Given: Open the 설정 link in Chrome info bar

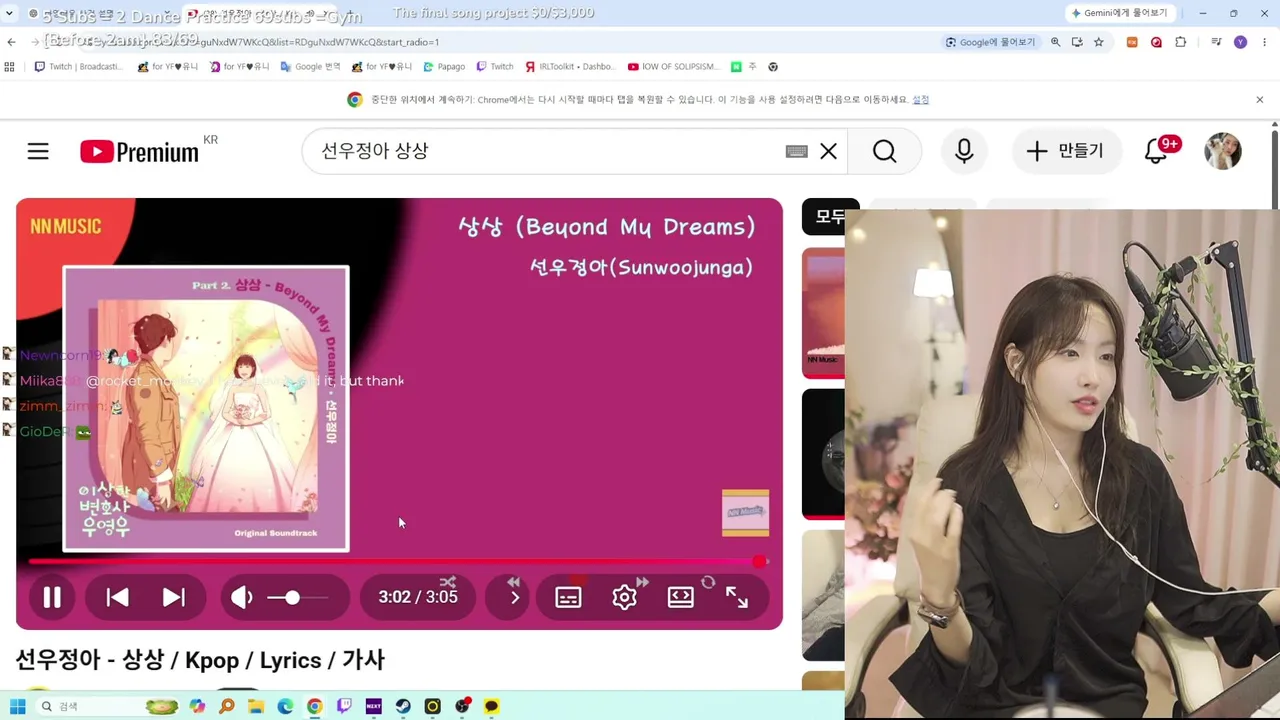Looking at the screenshot, I should [x=920, y=99].
